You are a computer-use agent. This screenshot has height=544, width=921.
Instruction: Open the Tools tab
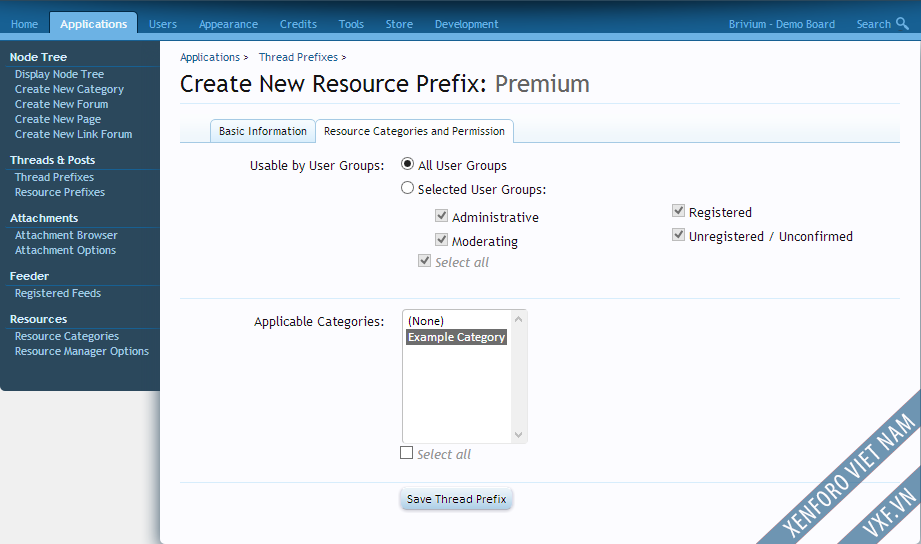click(351, 24)
